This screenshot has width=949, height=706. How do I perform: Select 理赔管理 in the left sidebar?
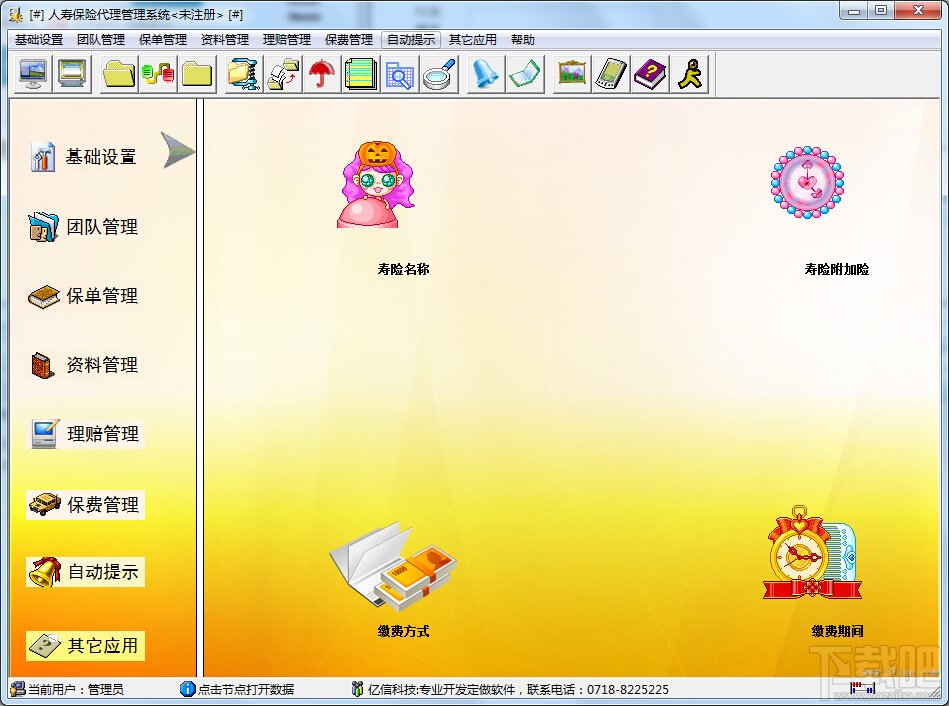point(85,434)
